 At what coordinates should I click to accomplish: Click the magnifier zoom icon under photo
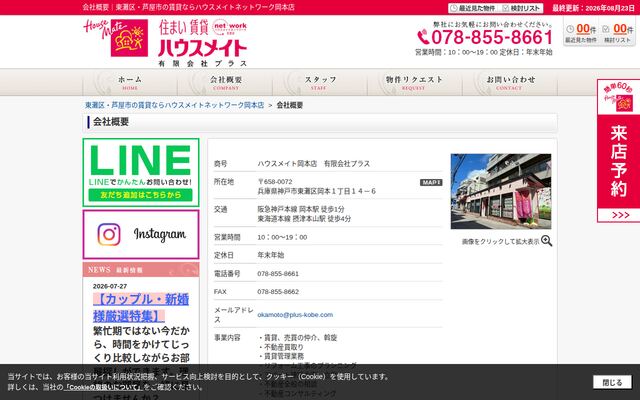pyautogui.click(x=547, y=241)
